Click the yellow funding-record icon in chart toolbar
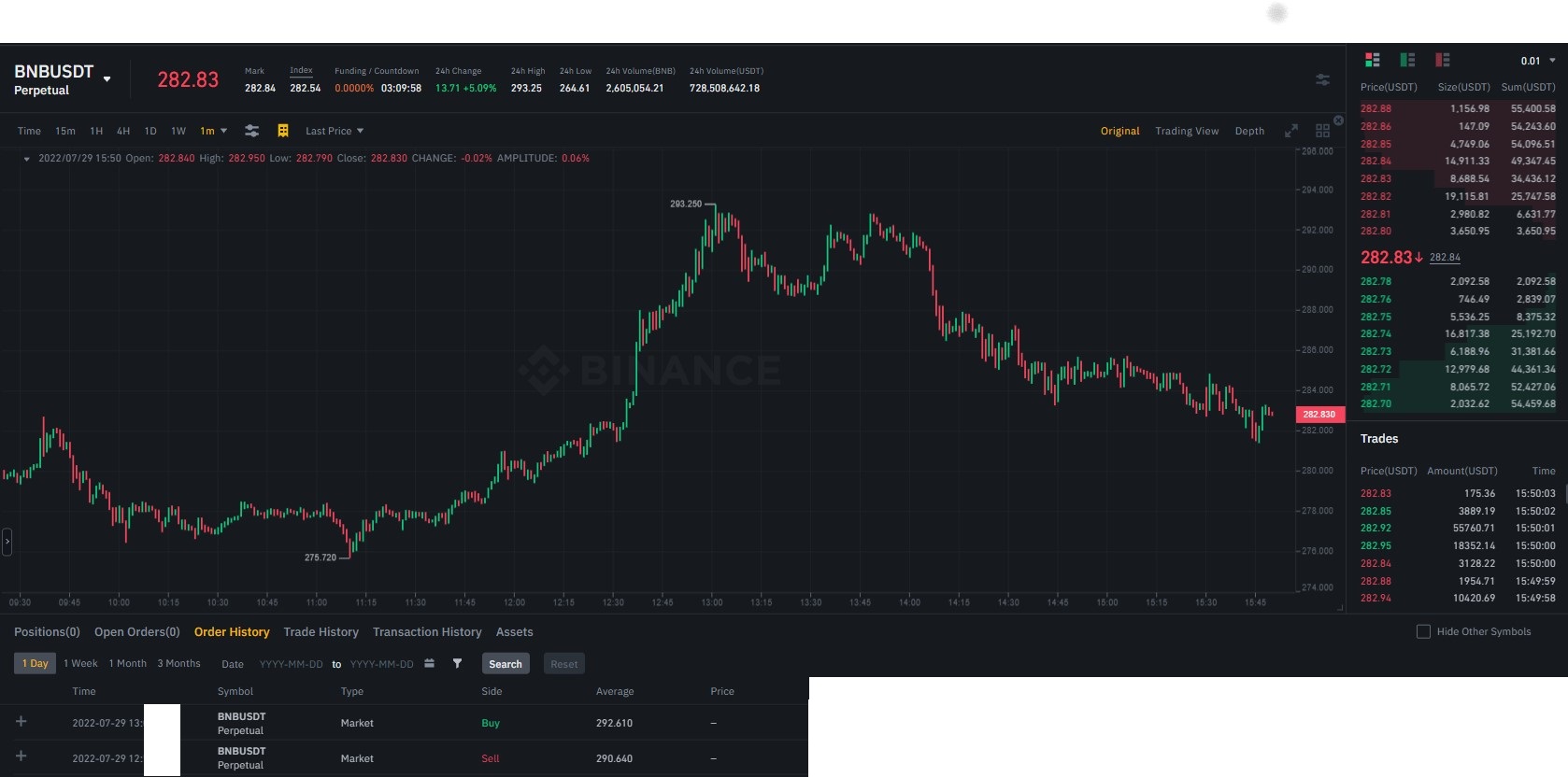 pos(283,131)
